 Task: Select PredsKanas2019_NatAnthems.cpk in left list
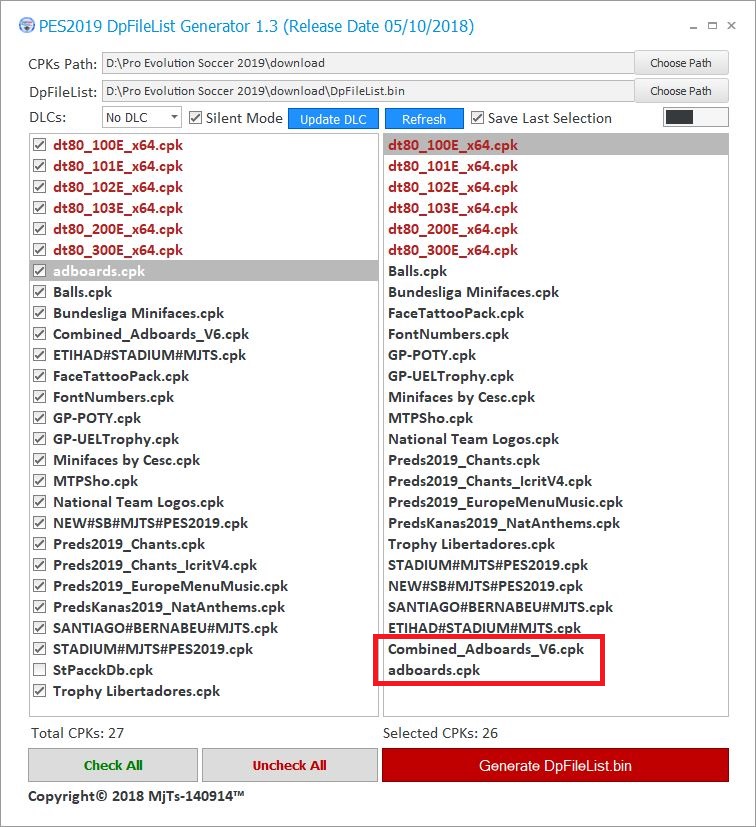[169, 607]
